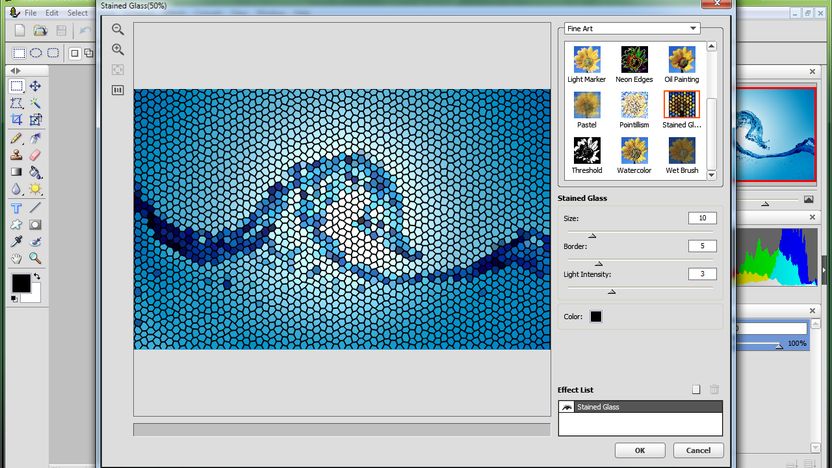Click the effects list scroll up arrow

pyautogui.click(x=712, y=47)
